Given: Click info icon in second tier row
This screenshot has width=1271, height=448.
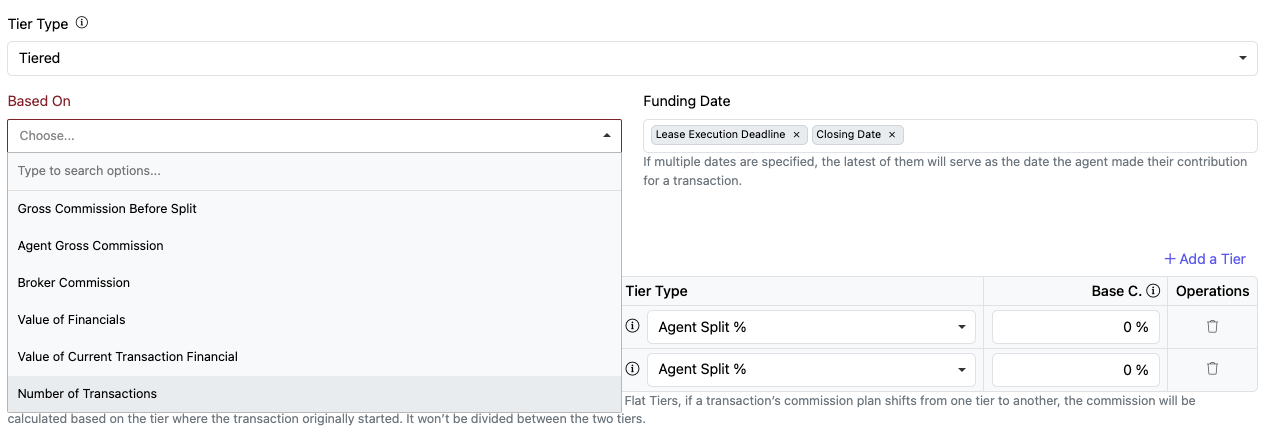Looking at the screenshot, I should point(632,369).
